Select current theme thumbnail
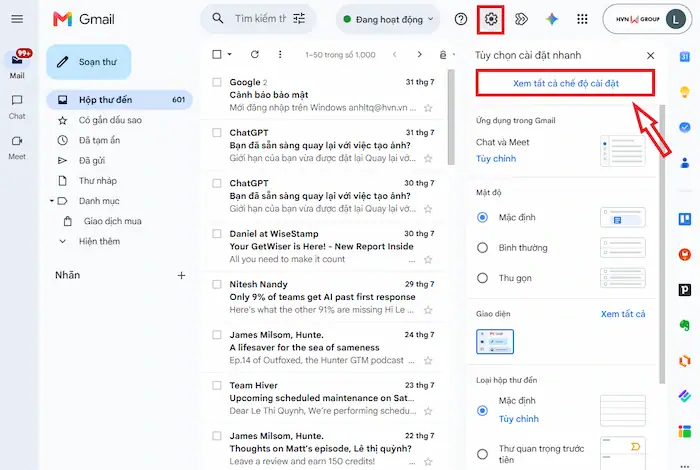Viewport: 700px width, 470px height. 495,341
